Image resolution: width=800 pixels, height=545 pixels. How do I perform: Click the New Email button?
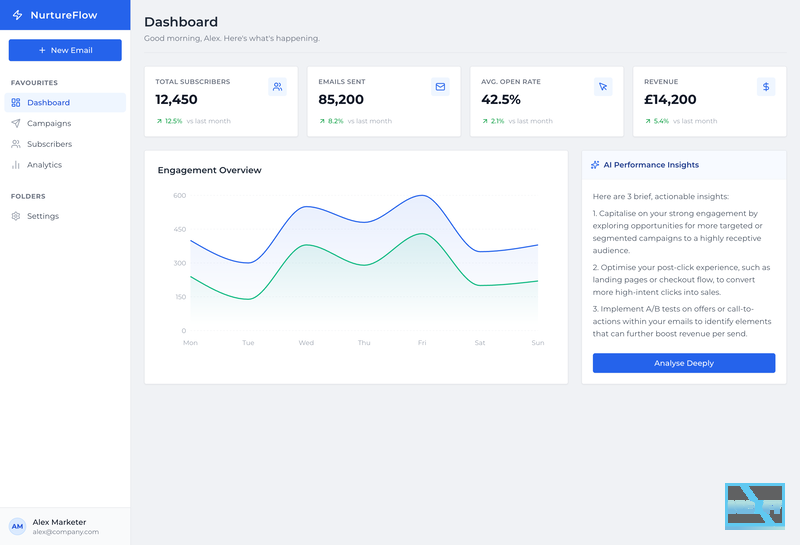click(x=65, y=50)
